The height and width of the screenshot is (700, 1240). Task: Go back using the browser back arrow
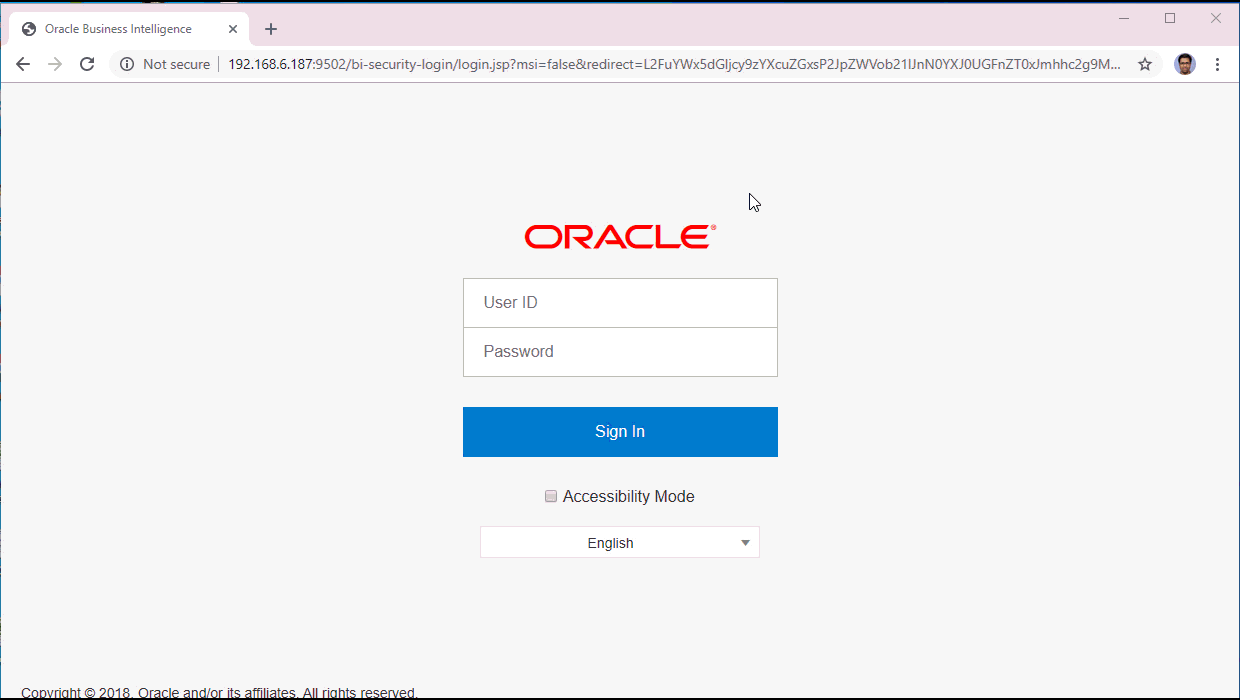[x=23, y=64]
